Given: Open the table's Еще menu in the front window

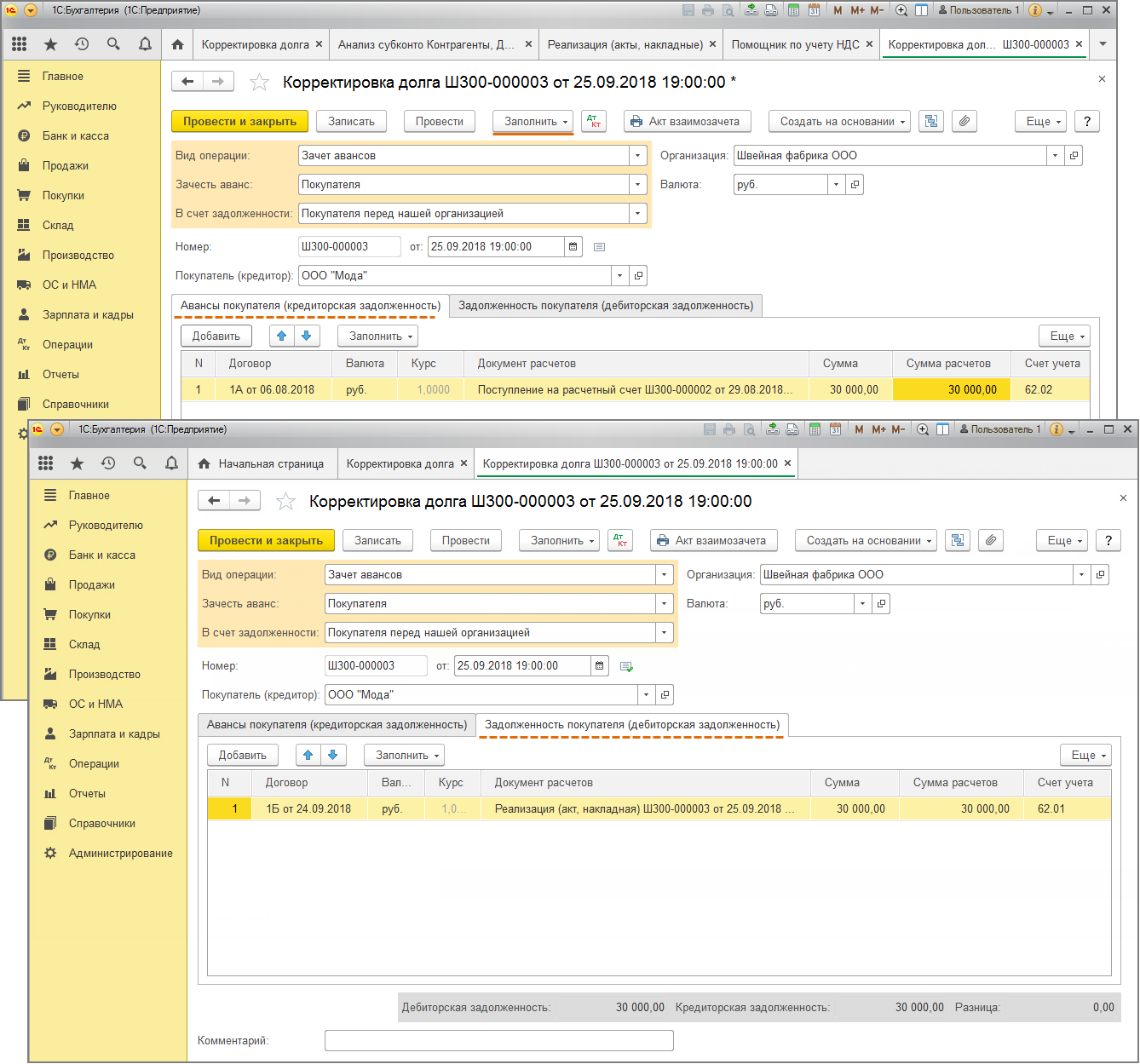Looking at the screenshot, I should (1086, 756).
